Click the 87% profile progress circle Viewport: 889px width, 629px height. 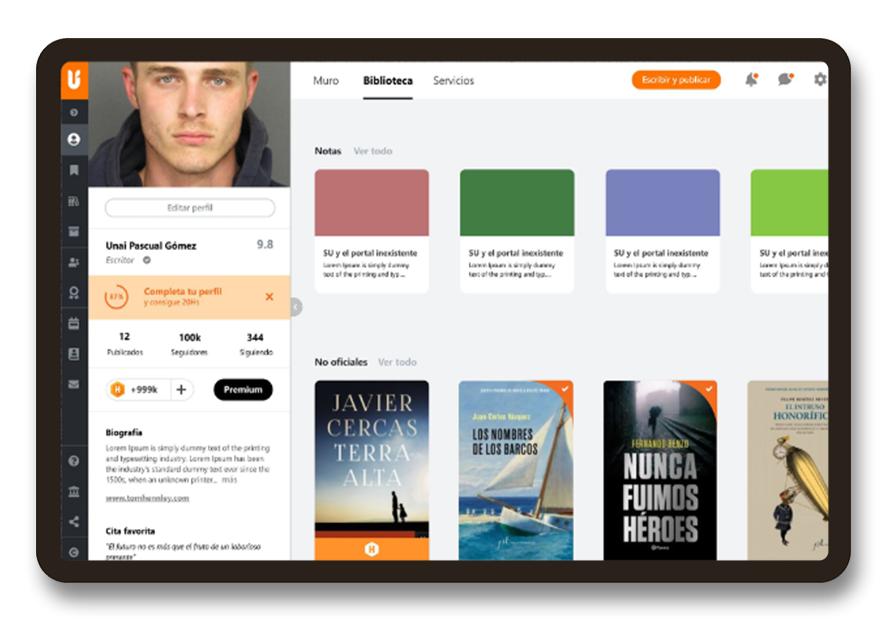point(116,297)
